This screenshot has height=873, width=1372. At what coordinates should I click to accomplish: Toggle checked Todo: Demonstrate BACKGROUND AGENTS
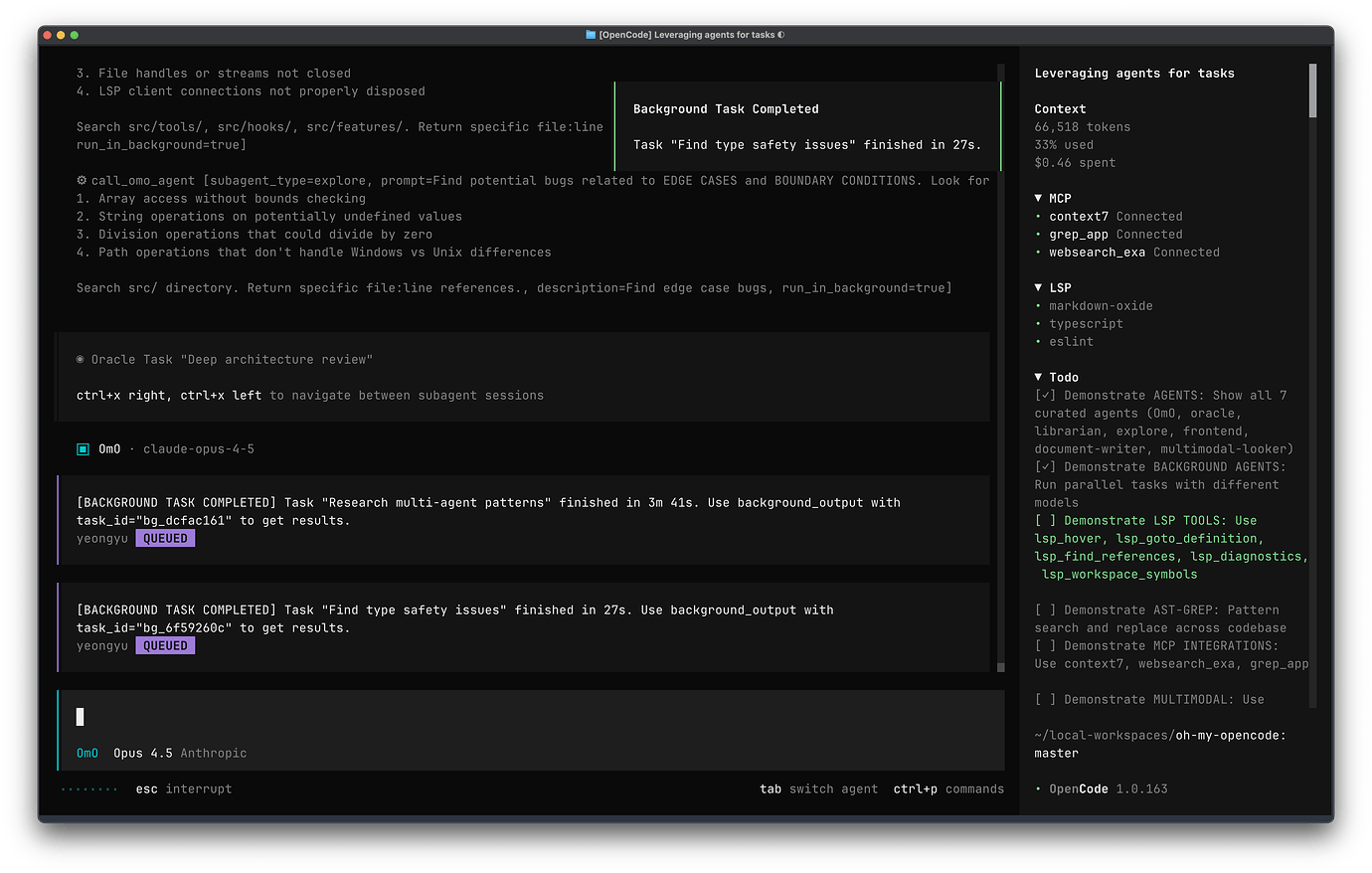[x=1045, y=467]
